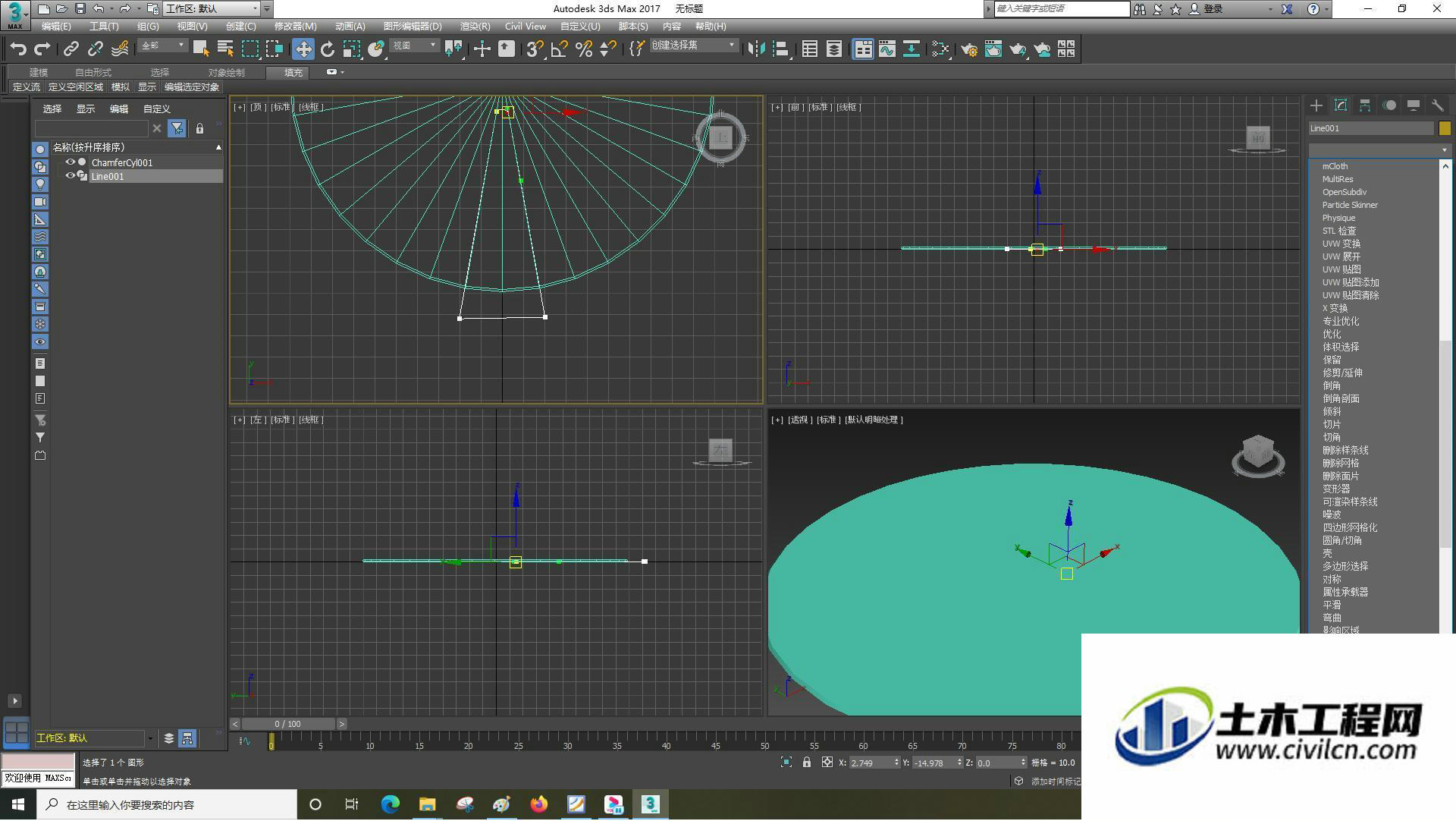The height and width of the screenshot is (821, 1456).
Task: Open the selection filter 全部 dropdown
Action: click(163, 46)
